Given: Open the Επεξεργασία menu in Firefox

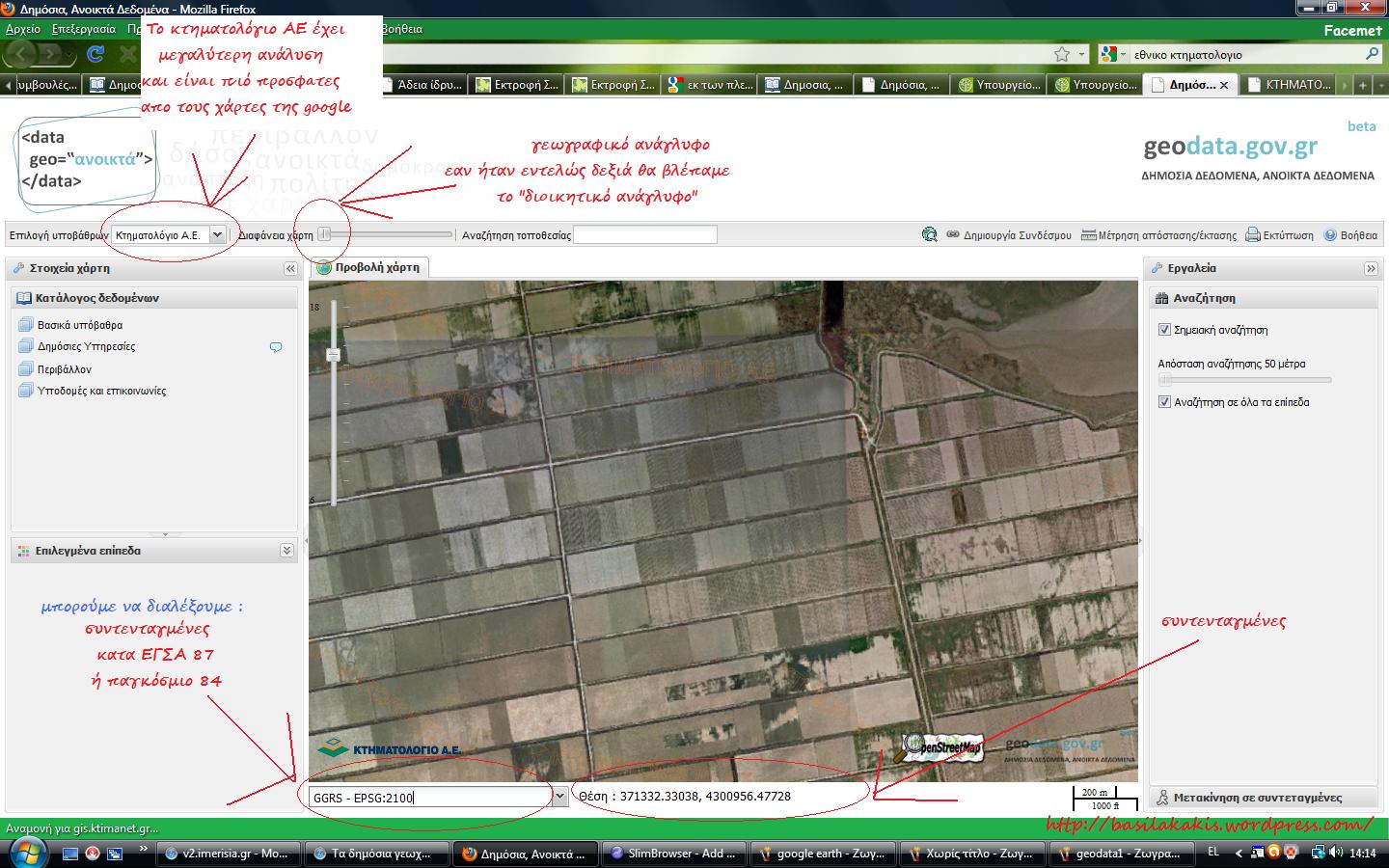Looking at the screenshot, I should (x=84, y=29).
